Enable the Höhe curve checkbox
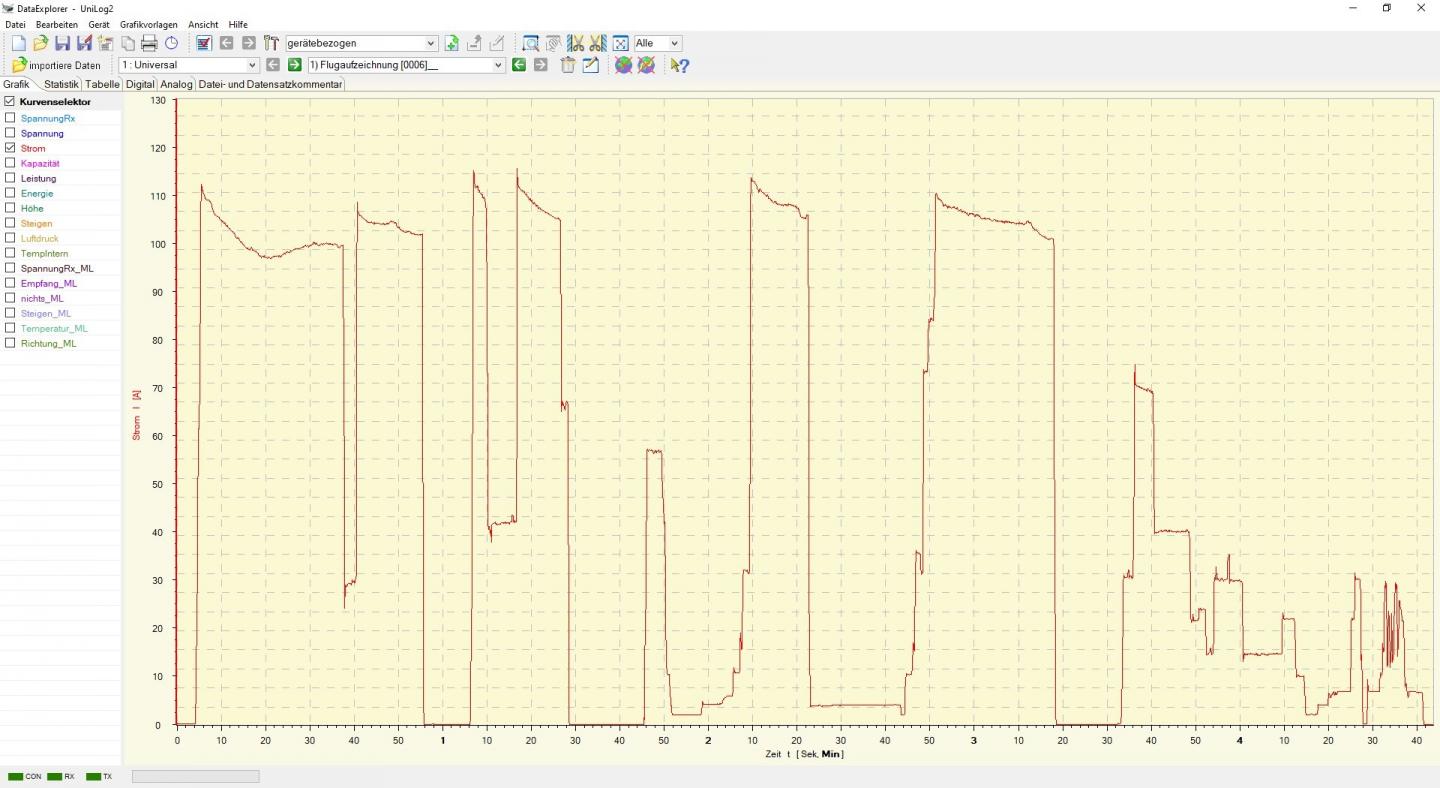 10,208
